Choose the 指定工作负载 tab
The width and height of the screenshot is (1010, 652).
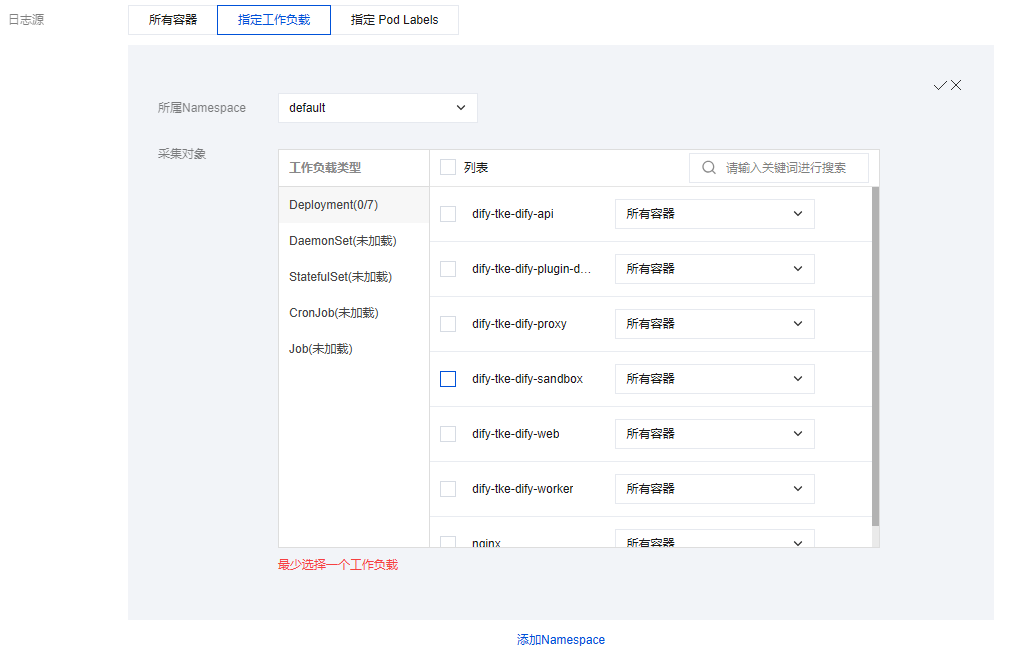[274, 20]
